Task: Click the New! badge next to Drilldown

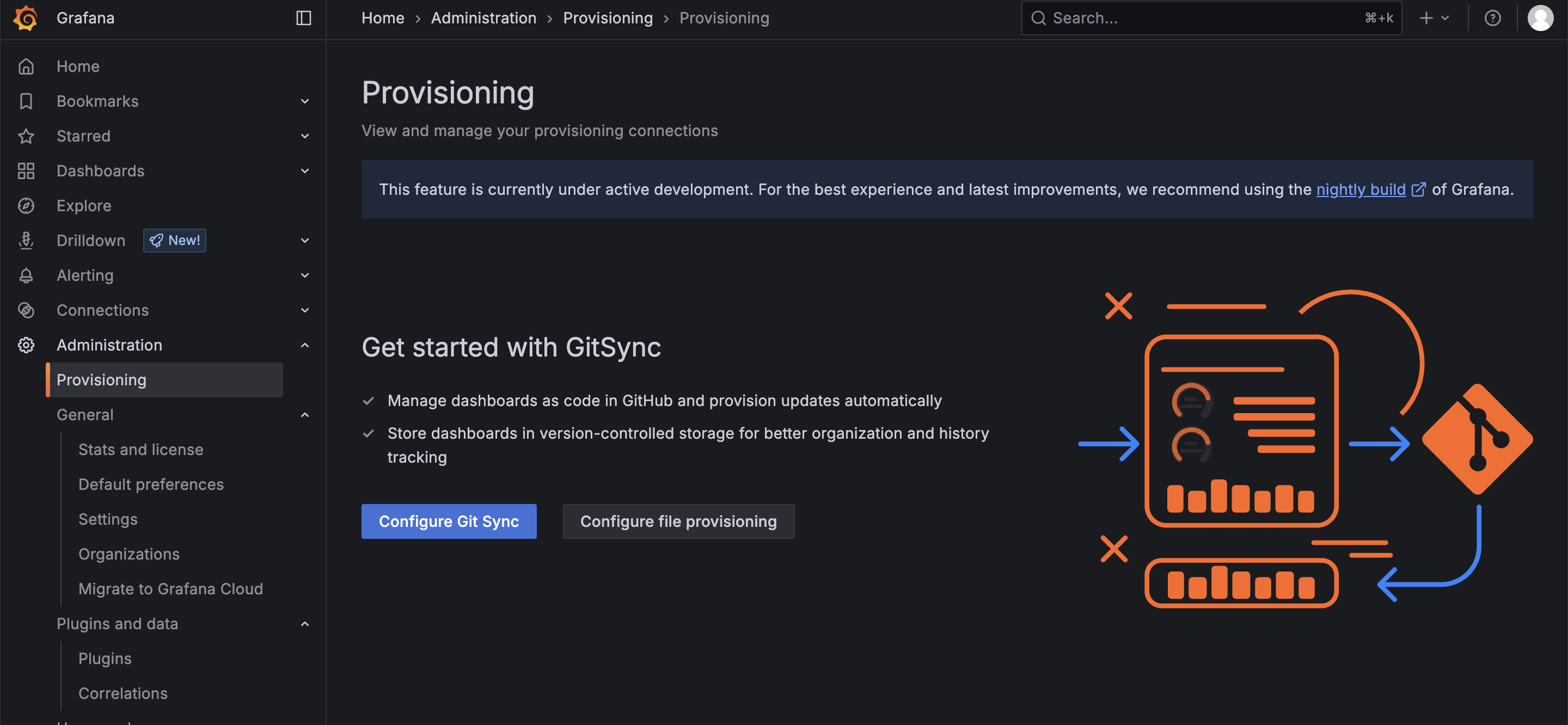Action: pos(175,241)
